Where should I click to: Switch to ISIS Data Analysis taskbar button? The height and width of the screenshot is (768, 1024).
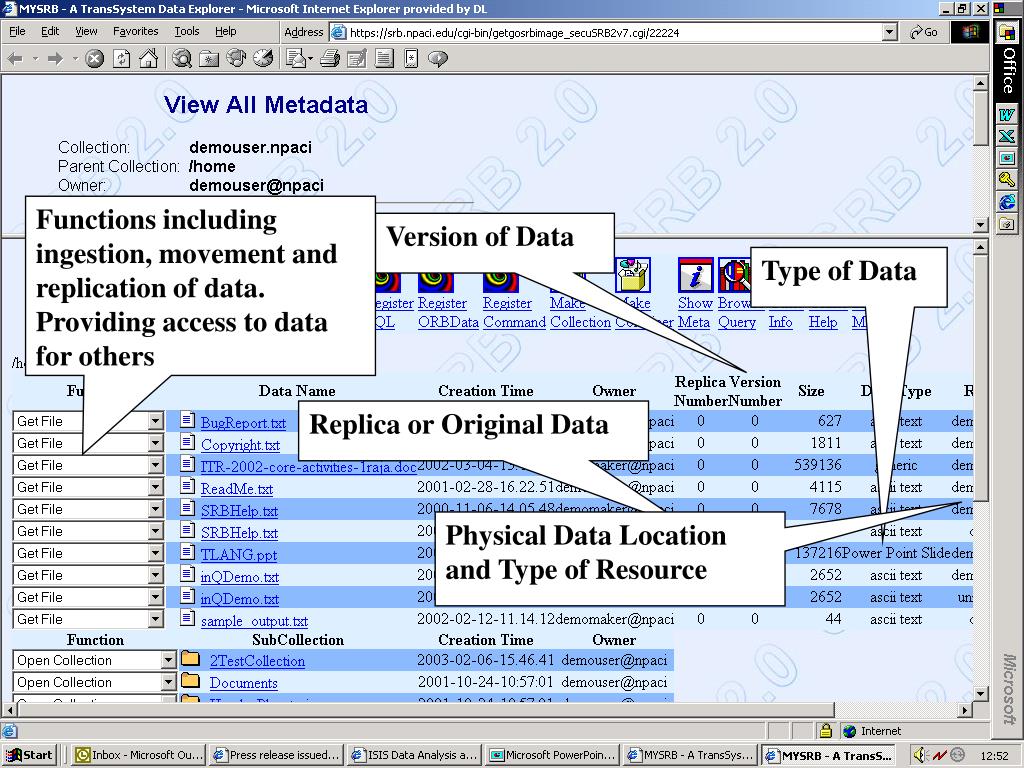(x=413, y=755)
